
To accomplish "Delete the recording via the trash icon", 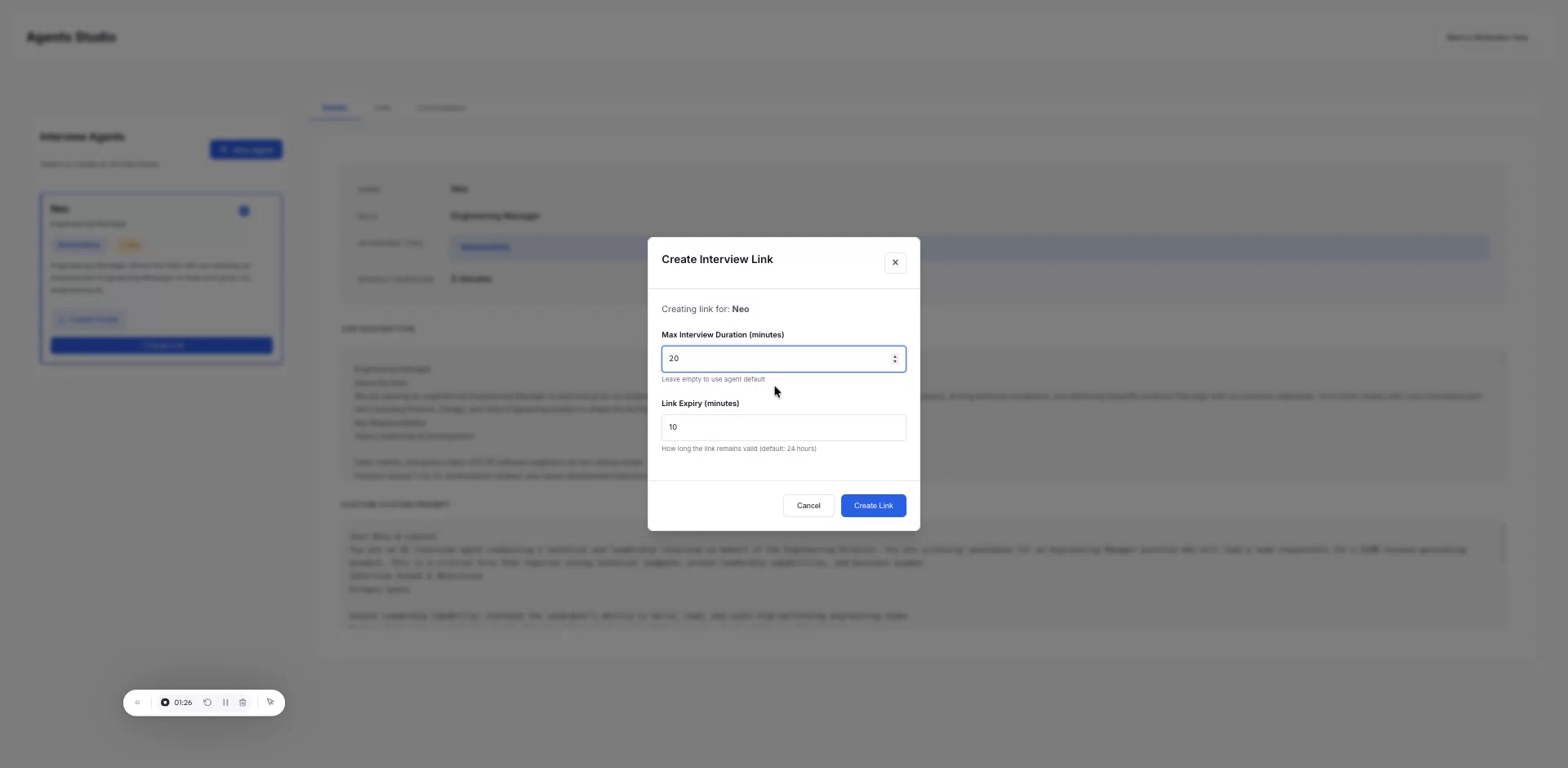I will coord(243,703).
